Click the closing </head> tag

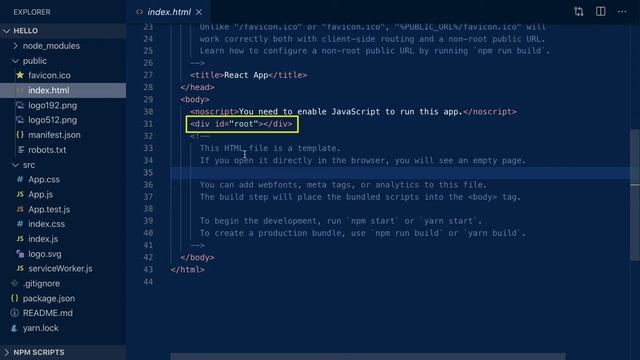click(197, 87)
